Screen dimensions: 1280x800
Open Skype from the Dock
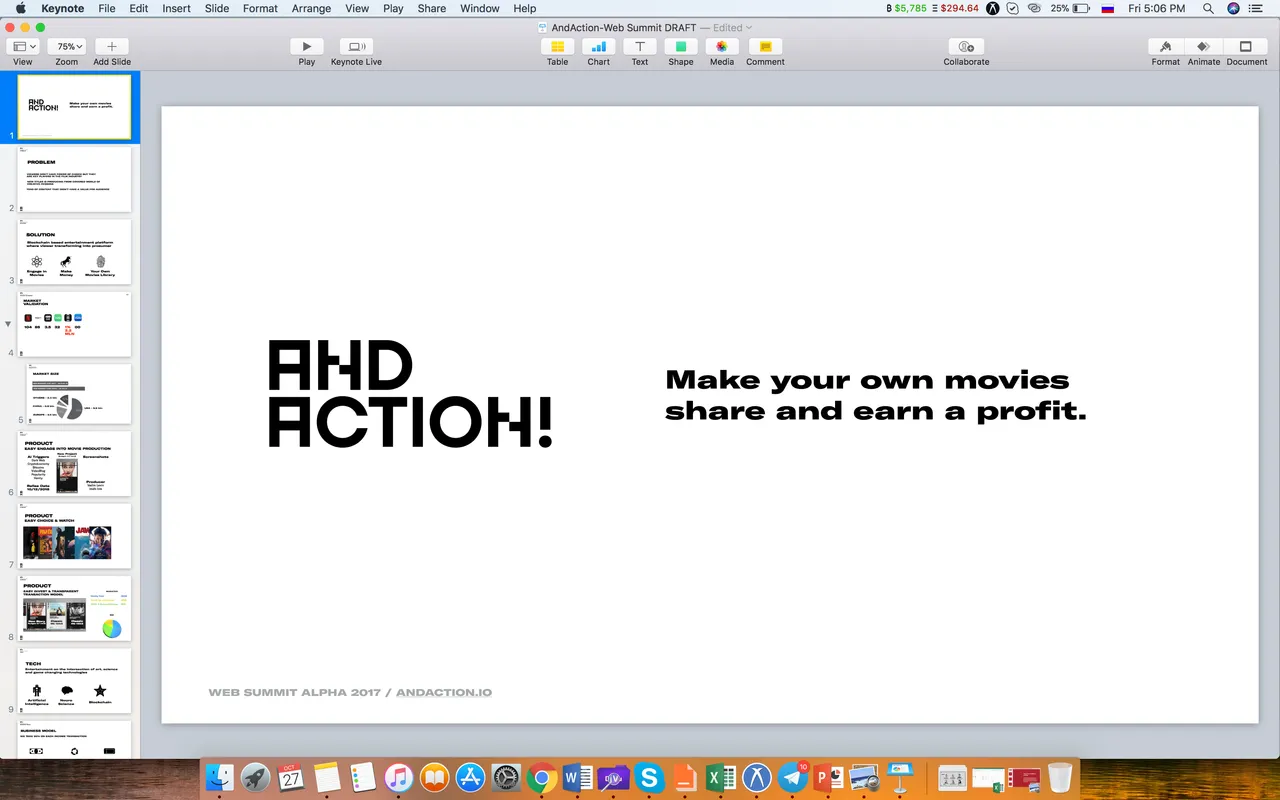click(650, 777)
